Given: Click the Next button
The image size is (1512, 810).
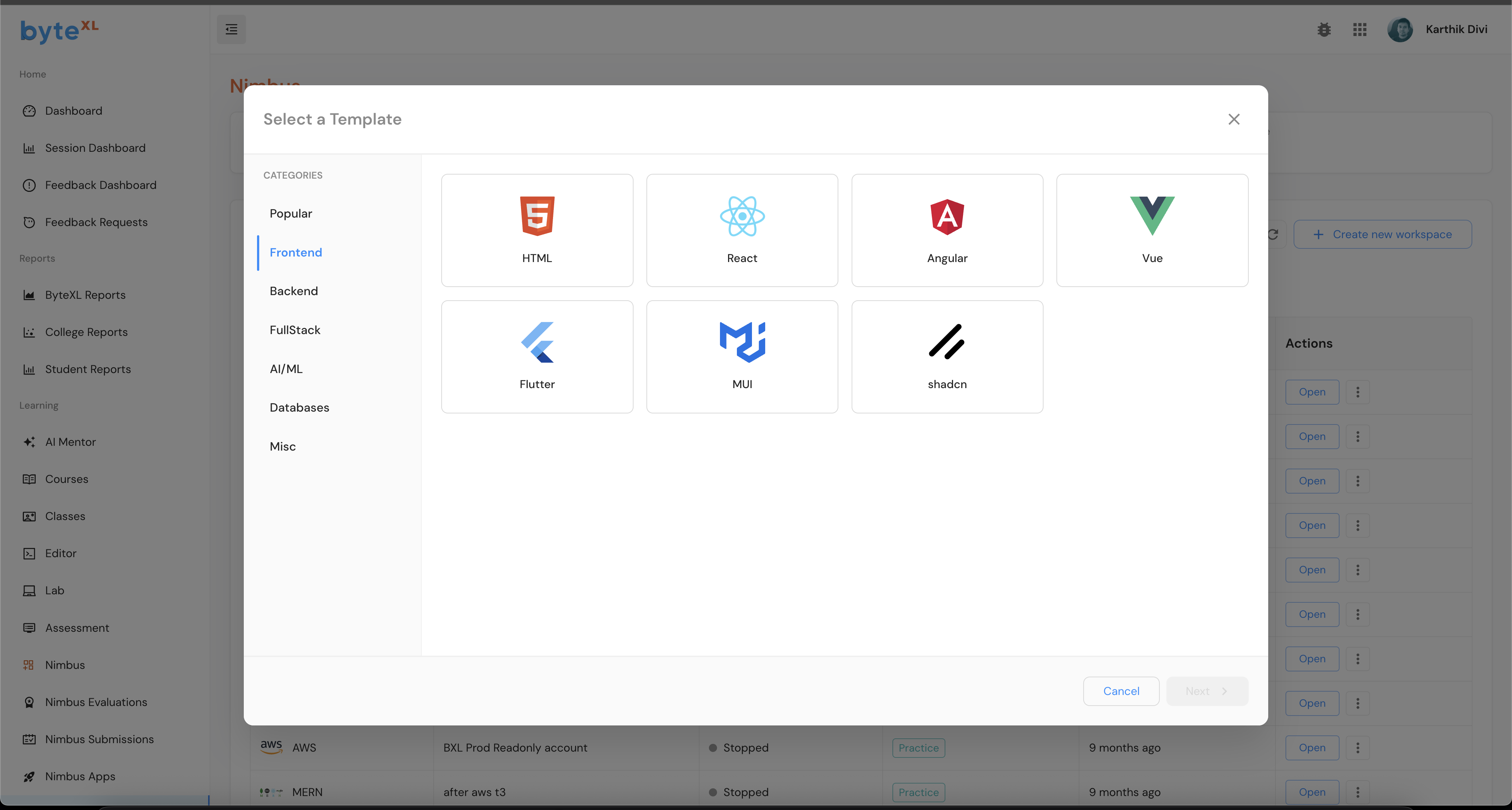Looking at the screenshot, I should 1207,691.
